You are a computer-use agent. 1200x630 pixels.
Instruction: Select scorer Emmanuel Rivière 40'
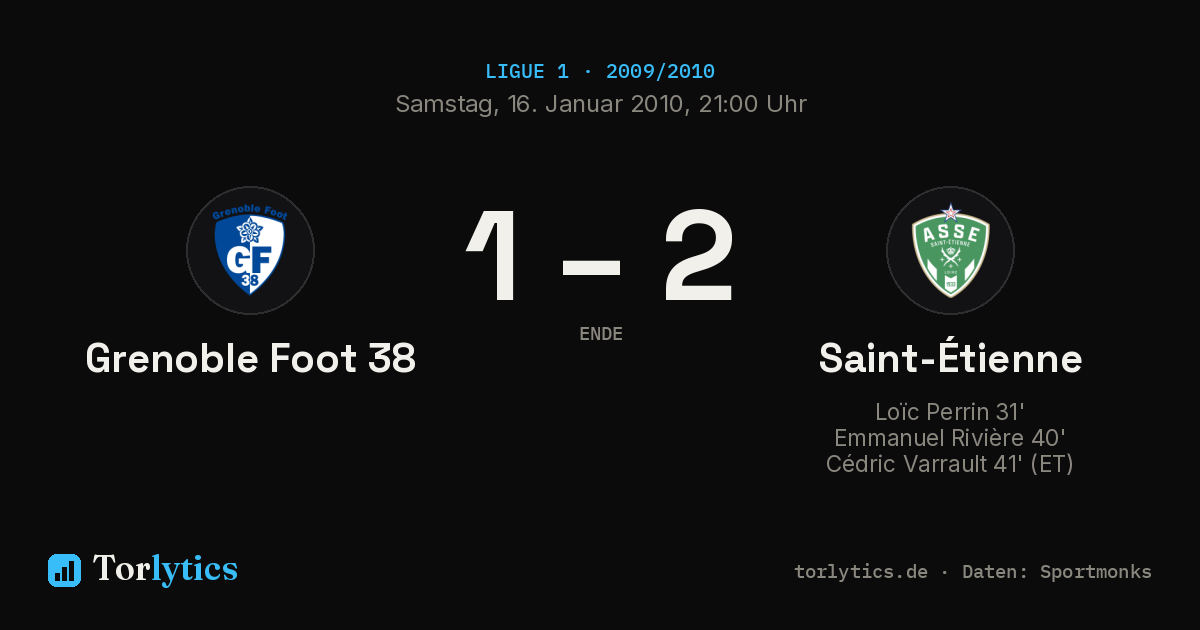click(x=950, y=438)
